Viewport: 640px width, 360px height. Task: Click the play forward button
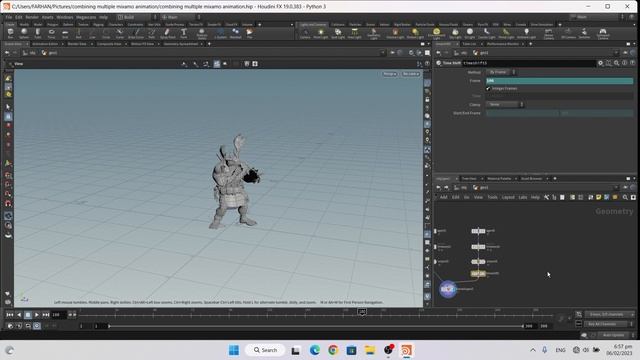[37, 315]
